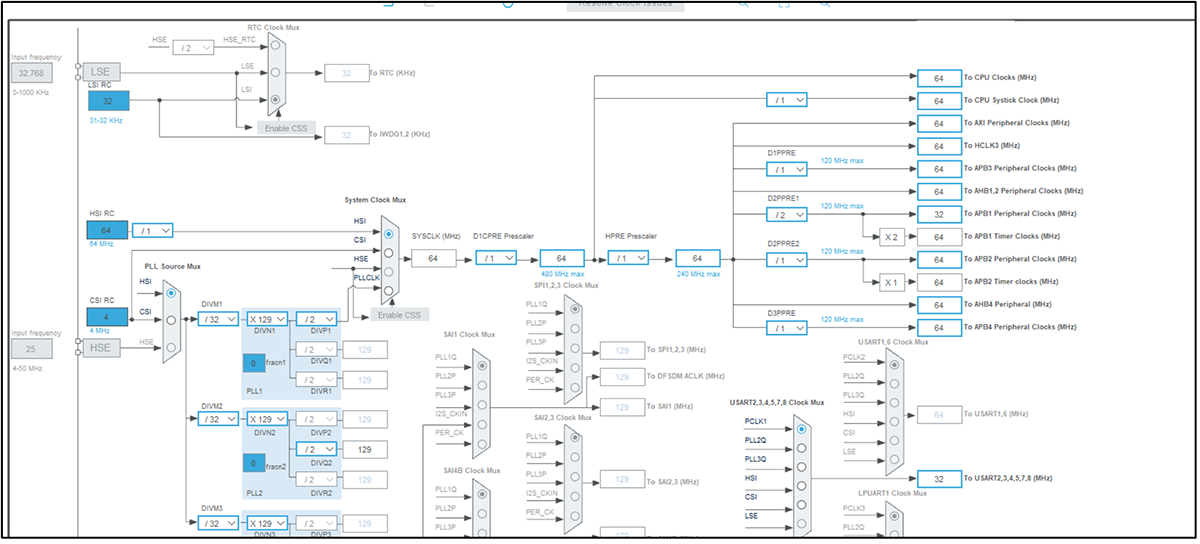The height and width of the screenshot is (544, 1200).
Task: Open the CPU Systick Clock divider dropdown
Action: [787, 100]
